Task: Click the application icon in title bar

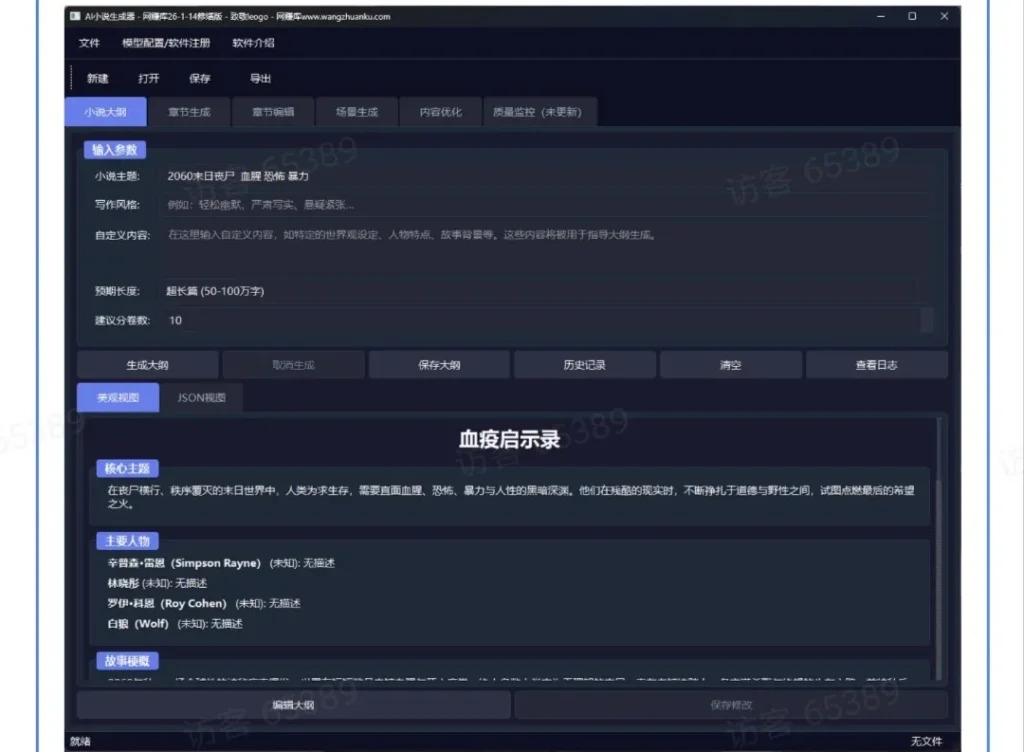Action: [x=75, y=16]
